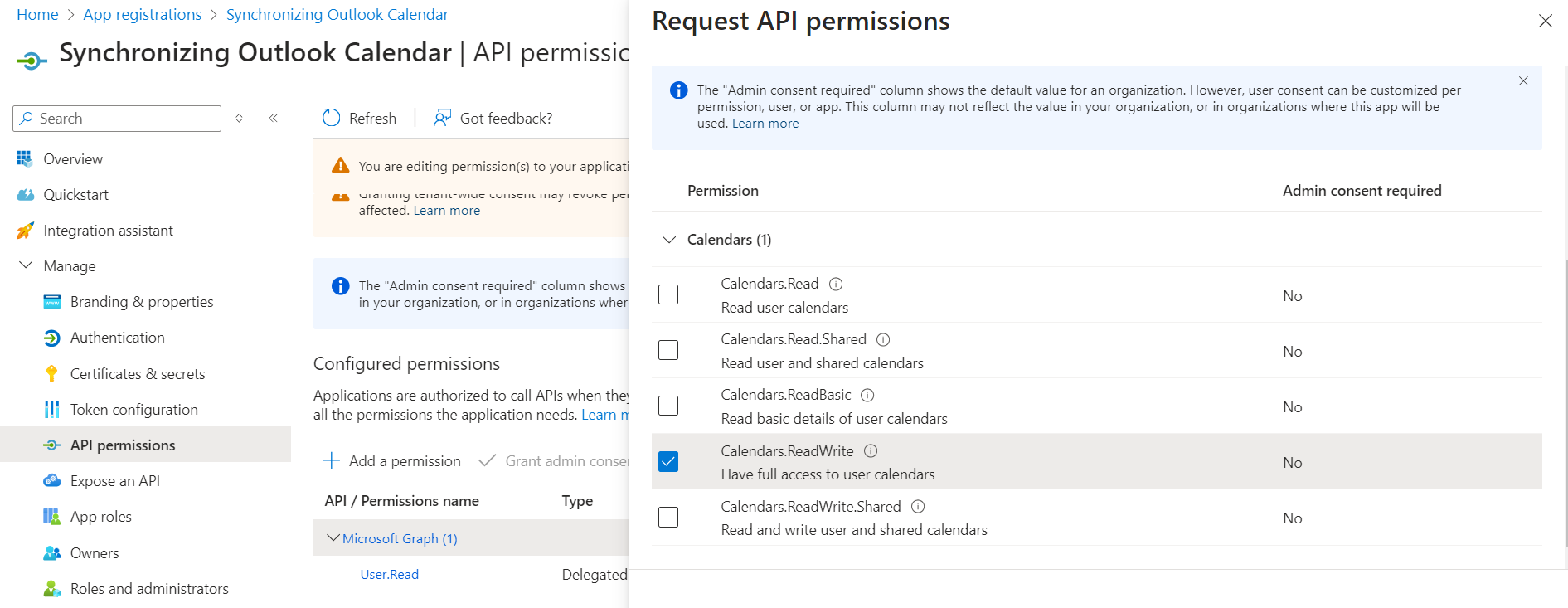Collapse the sidebar with double-chevron icon
This screenshot has width=1568, height=608.
pyautogui.click(x=273, y=119)
